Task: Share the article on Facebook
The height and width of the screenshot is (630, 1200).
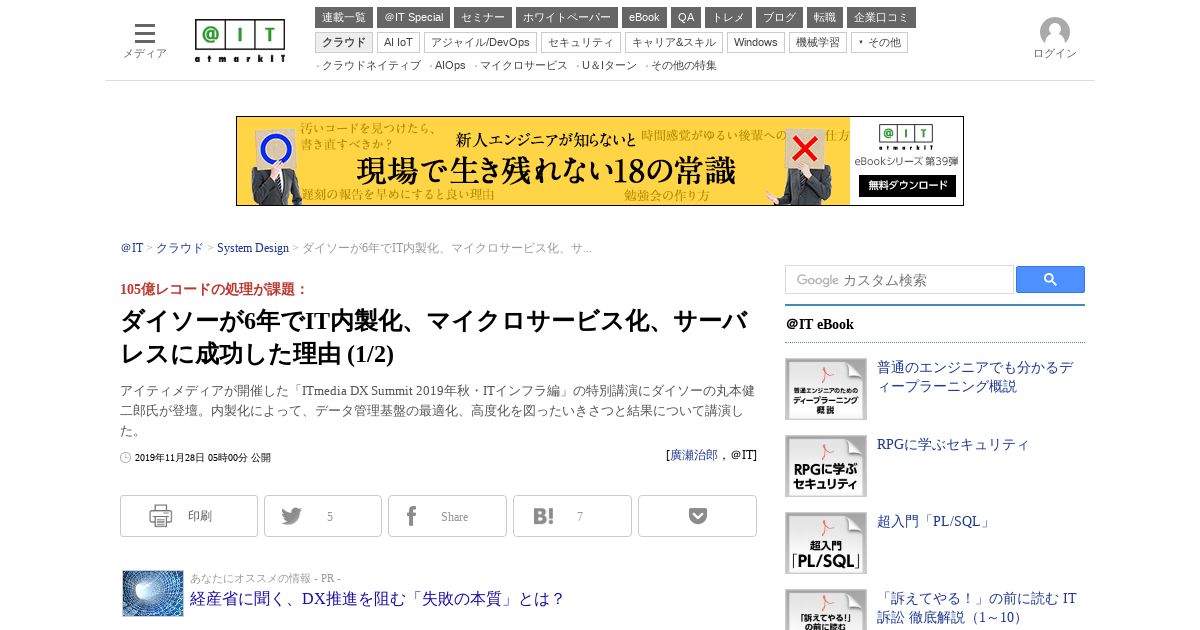Action: (x=447, y=516)
